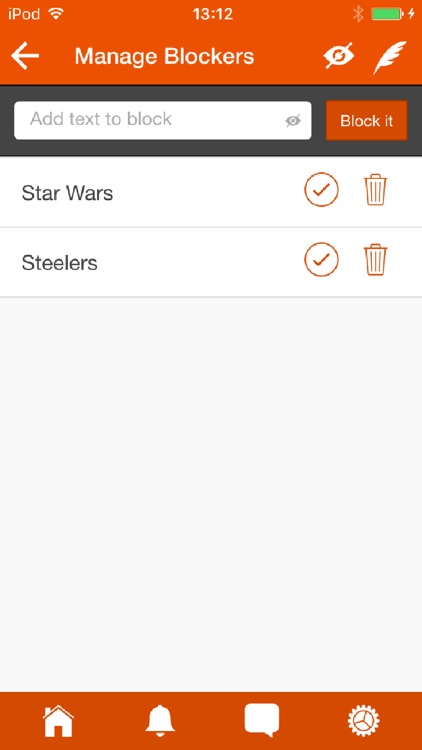Tap the Manage Blockers title
Viewport: 422px width, 750px height.
click(x=165, y=56)
